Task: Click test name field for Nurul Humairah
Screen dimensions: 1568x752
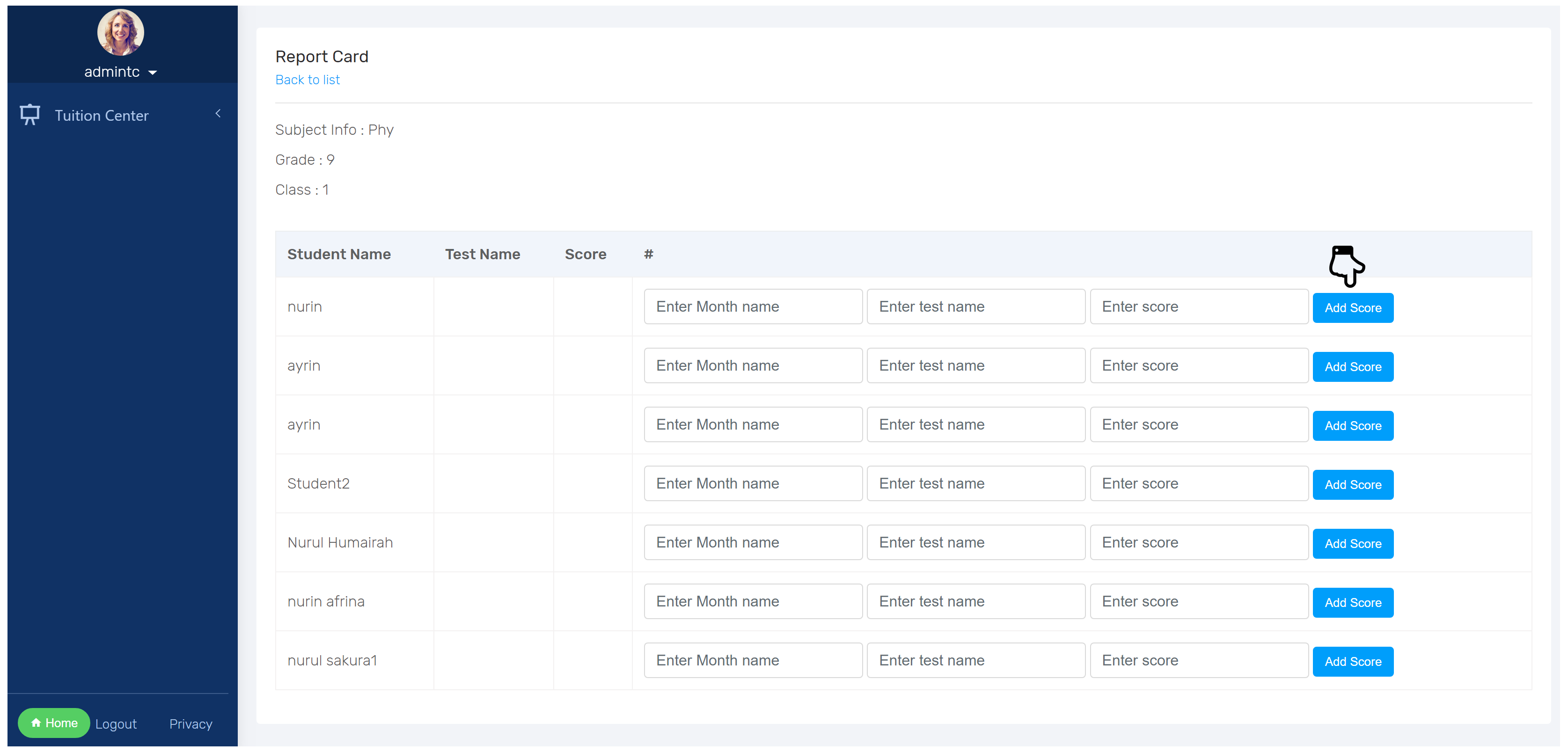Action: click(976, 543)
